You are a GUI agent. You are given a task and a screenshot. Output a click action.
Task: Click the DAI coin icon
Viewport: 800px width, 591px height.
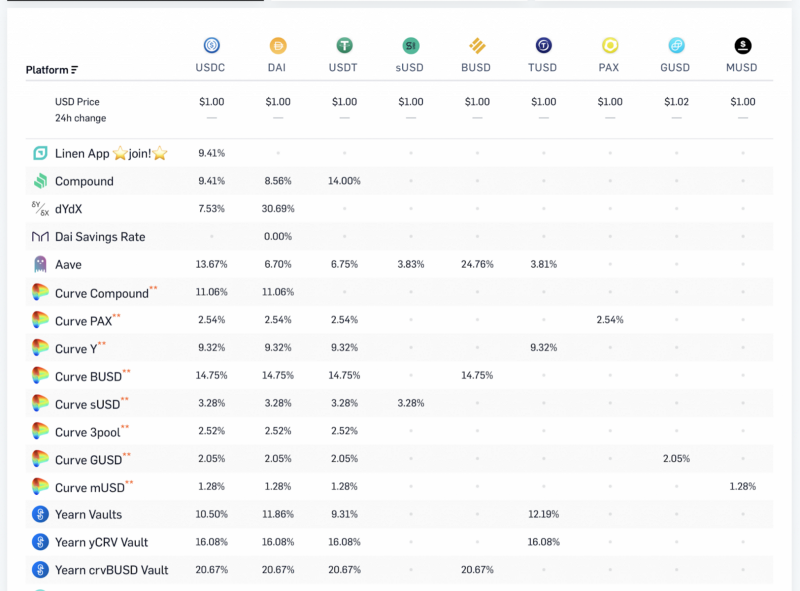click(x=278, y=45)
